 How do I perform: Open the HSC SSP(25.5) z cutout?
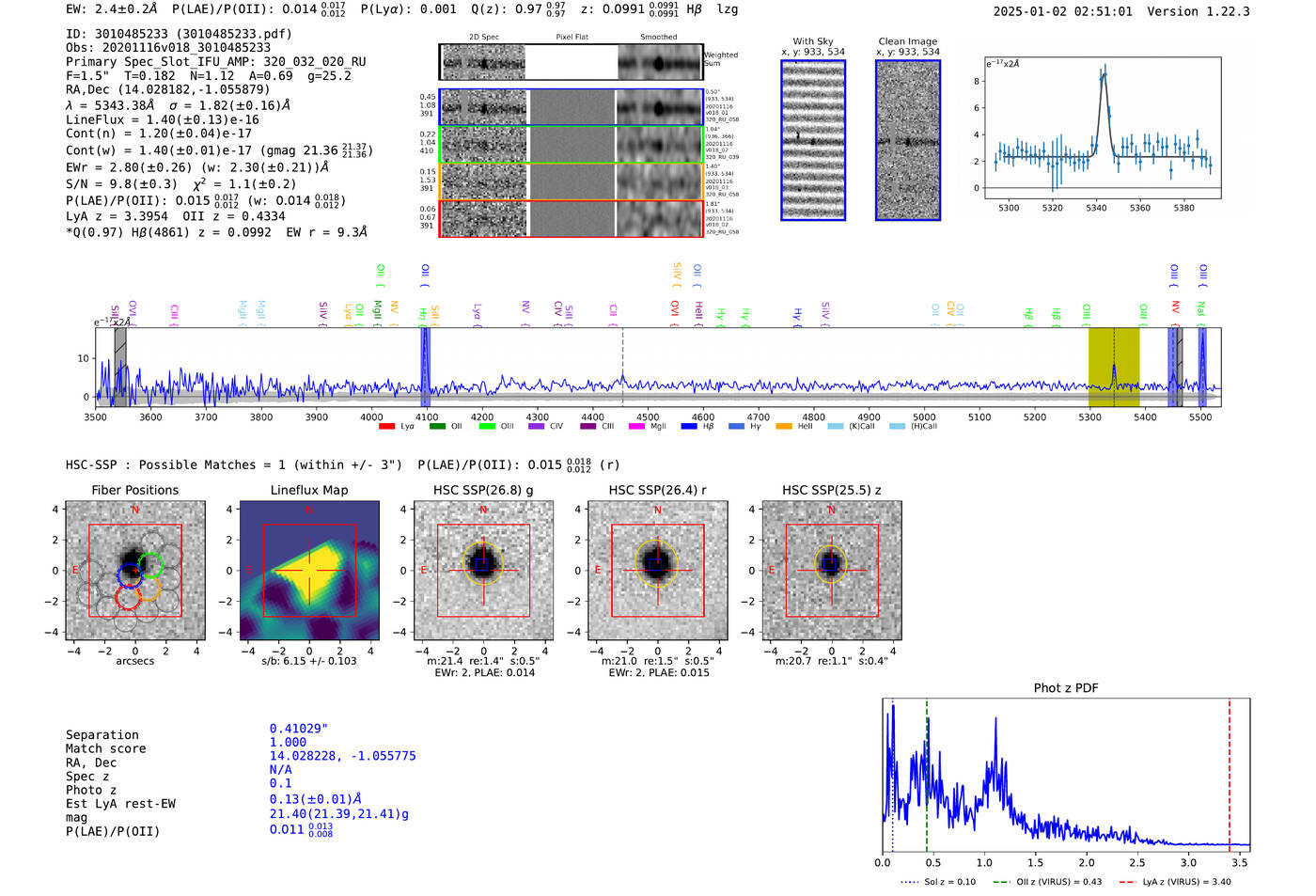point(831,570)
